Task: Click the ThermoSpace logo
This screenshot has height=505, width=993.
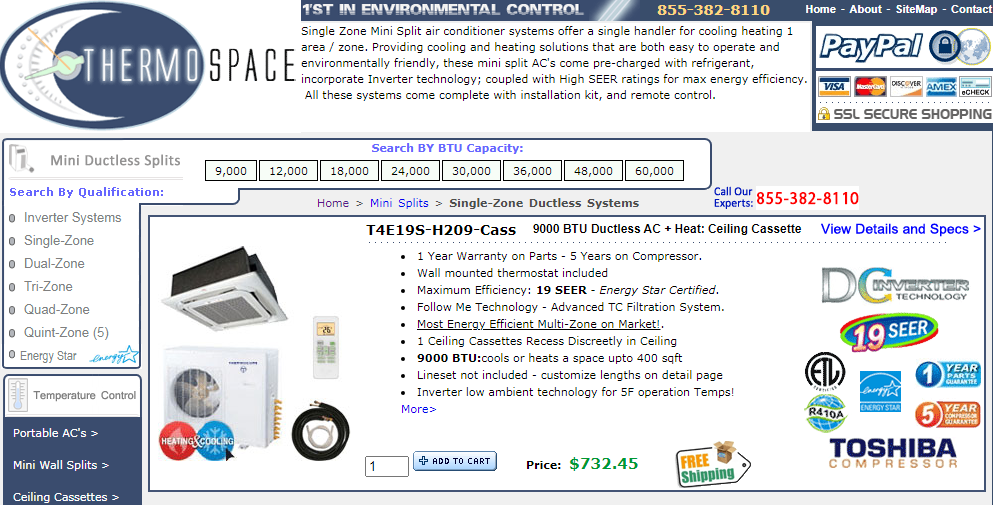Action: 149,65
